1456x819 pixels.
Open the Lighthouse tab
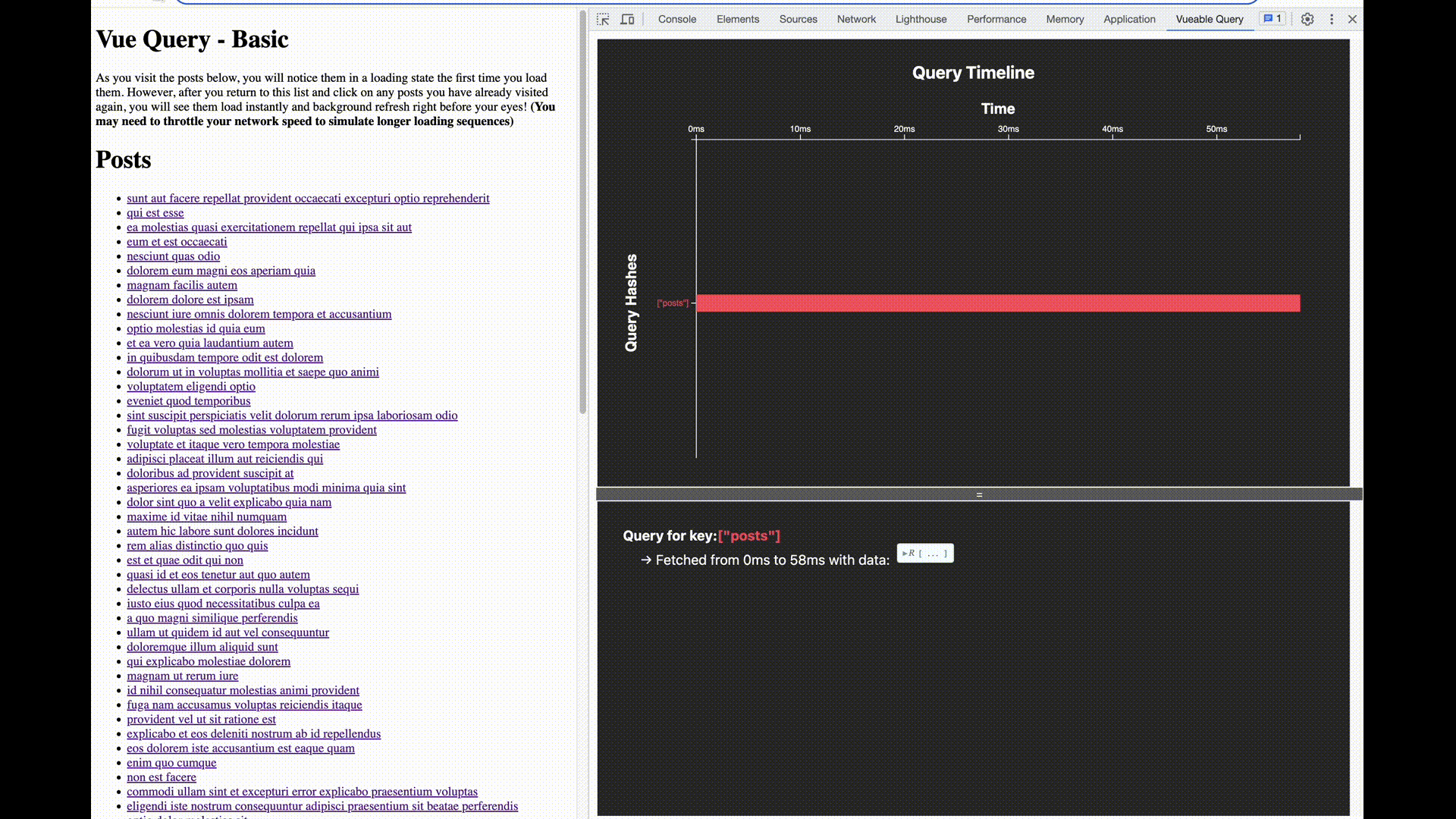(x=921, y=19)
